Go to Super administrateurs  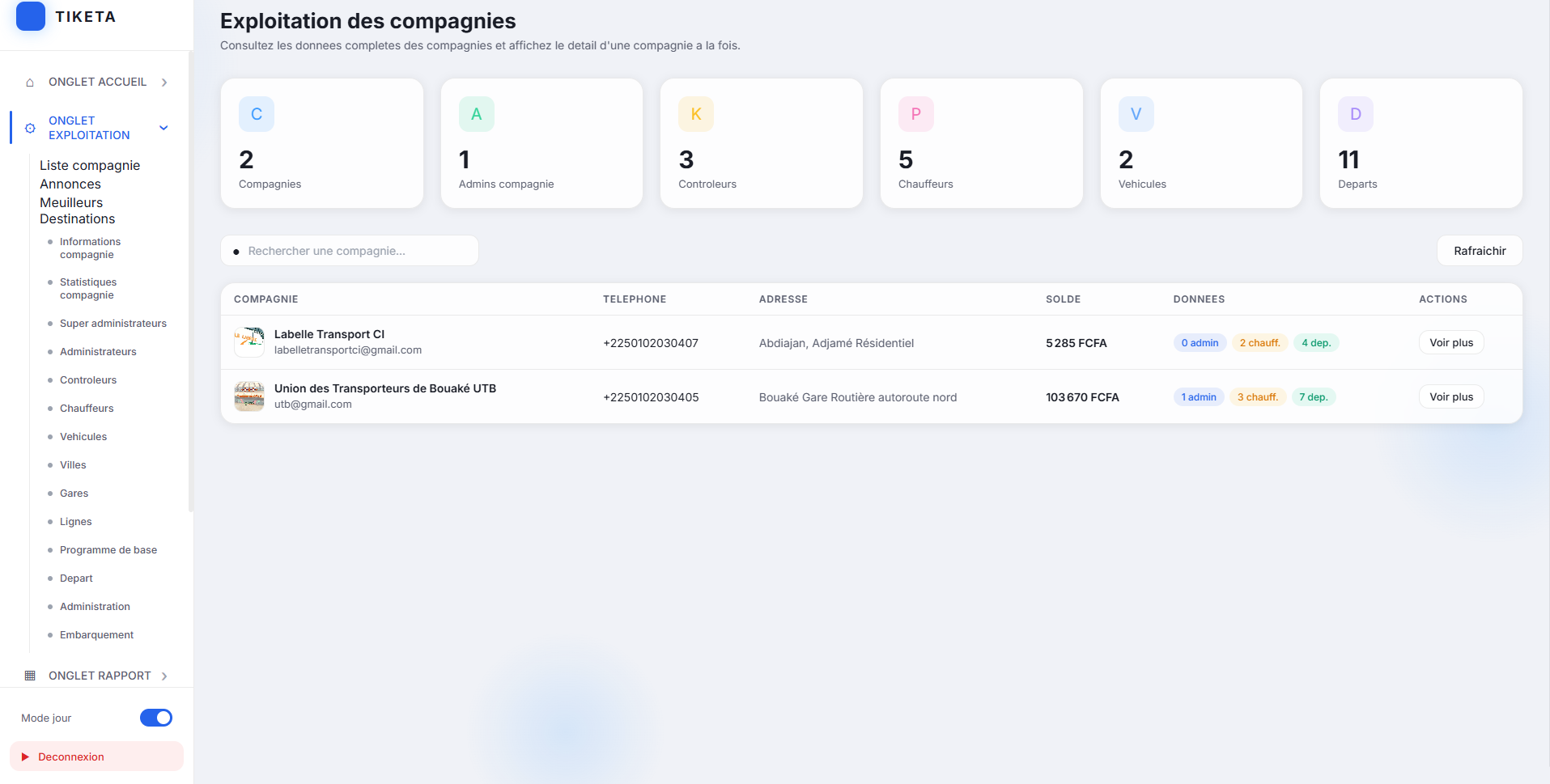tap(113, 324)
